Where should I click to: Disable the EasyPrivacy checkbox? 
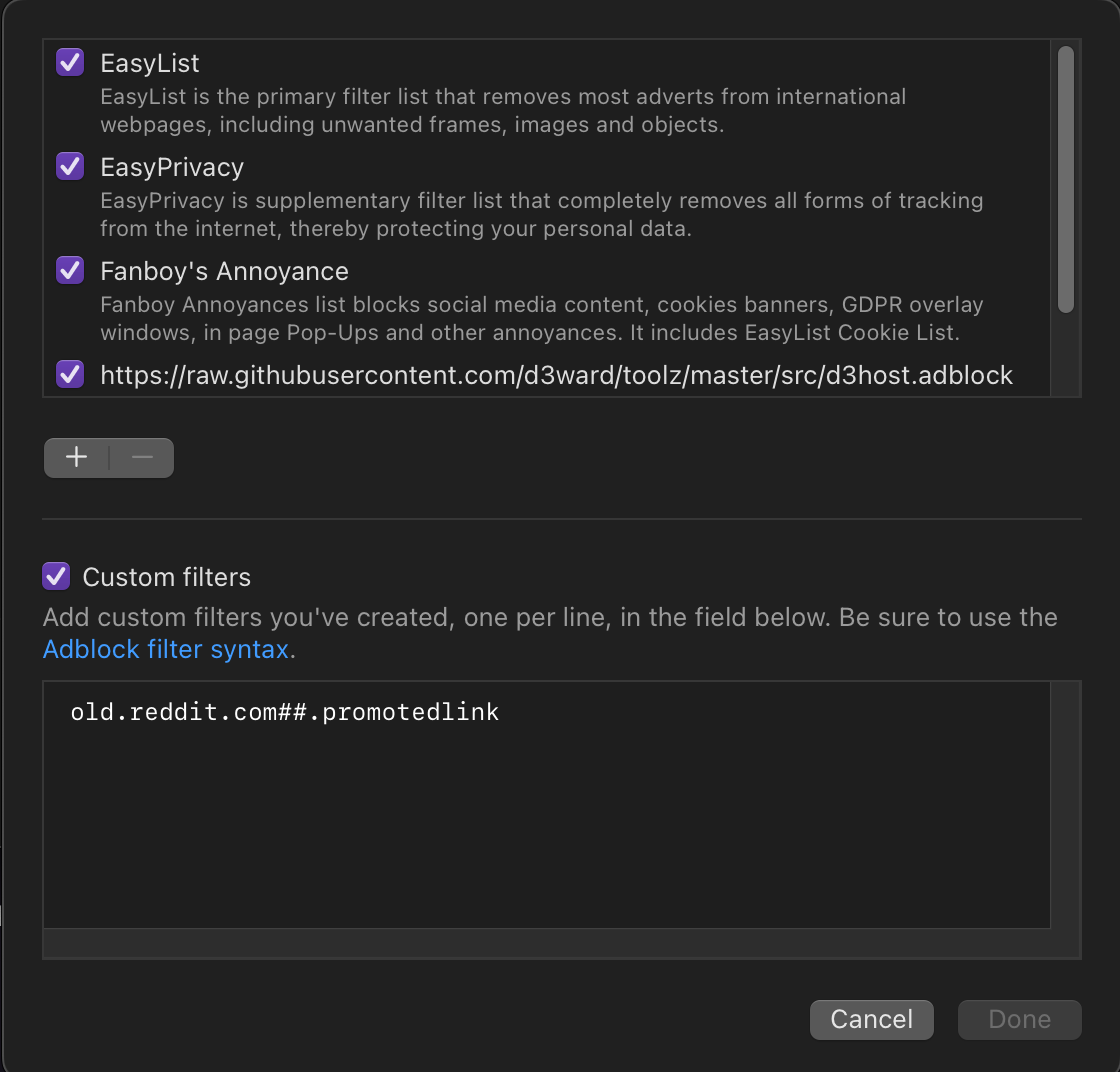(70, 166)
